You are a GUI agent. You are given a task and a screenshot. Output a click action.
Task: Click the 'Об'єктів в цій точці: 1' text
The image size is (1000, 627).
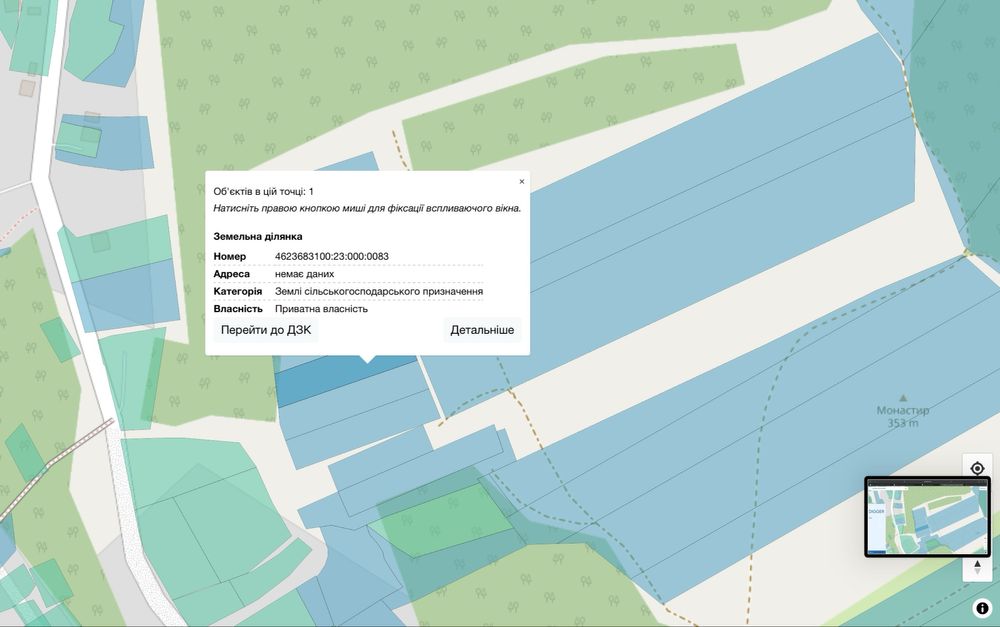263,191
